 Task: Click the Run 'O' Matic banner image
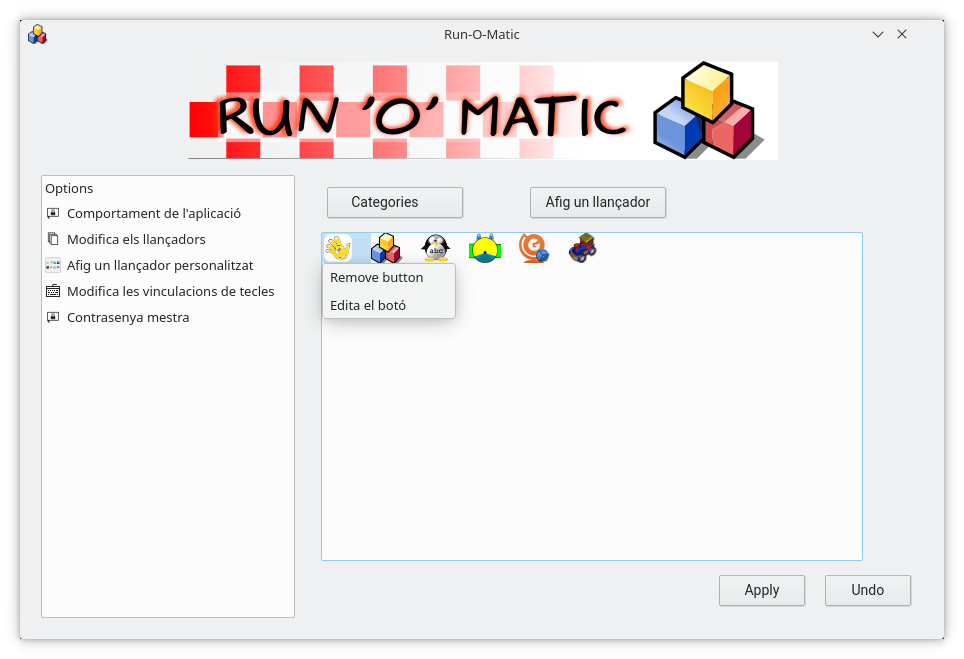click(483, 111)
